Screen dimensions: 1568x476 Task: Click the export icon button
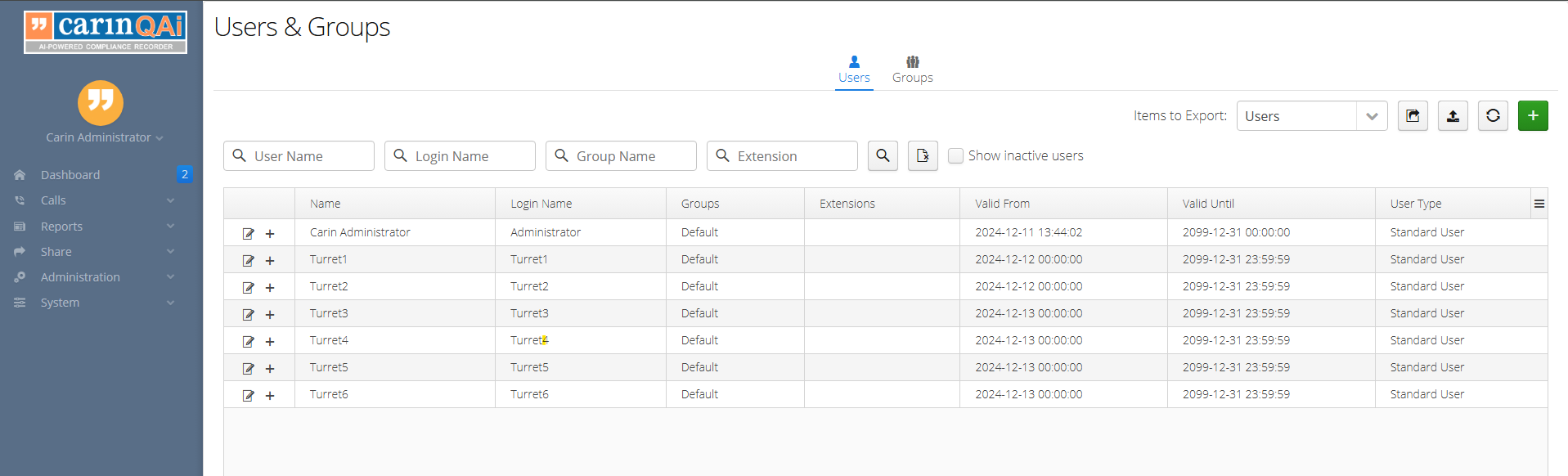coord(1413,116)
